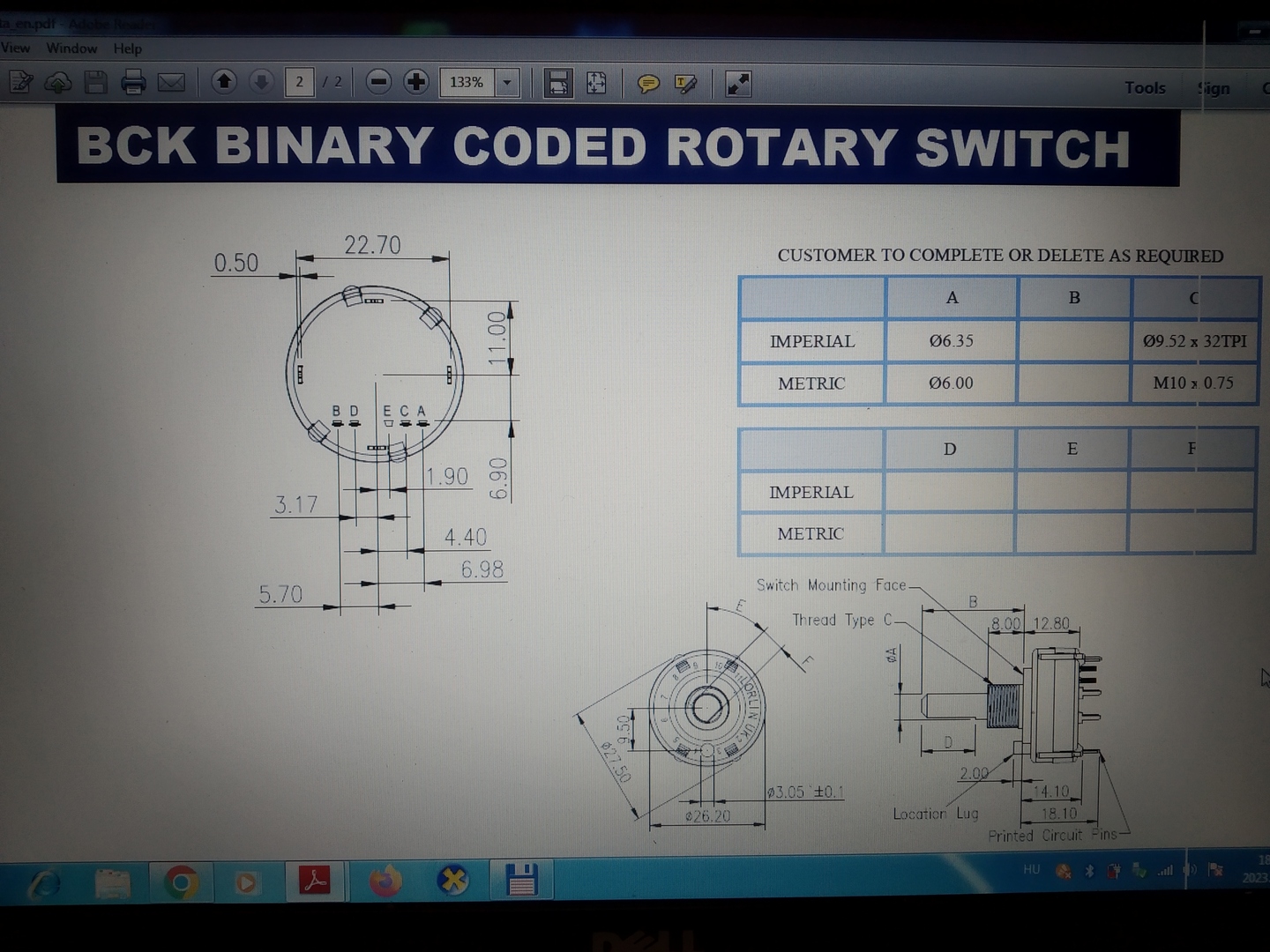Click the IMPERIAL cell Ø6.35
Viewport: 1270px width, 952px height.
[951, 340]
